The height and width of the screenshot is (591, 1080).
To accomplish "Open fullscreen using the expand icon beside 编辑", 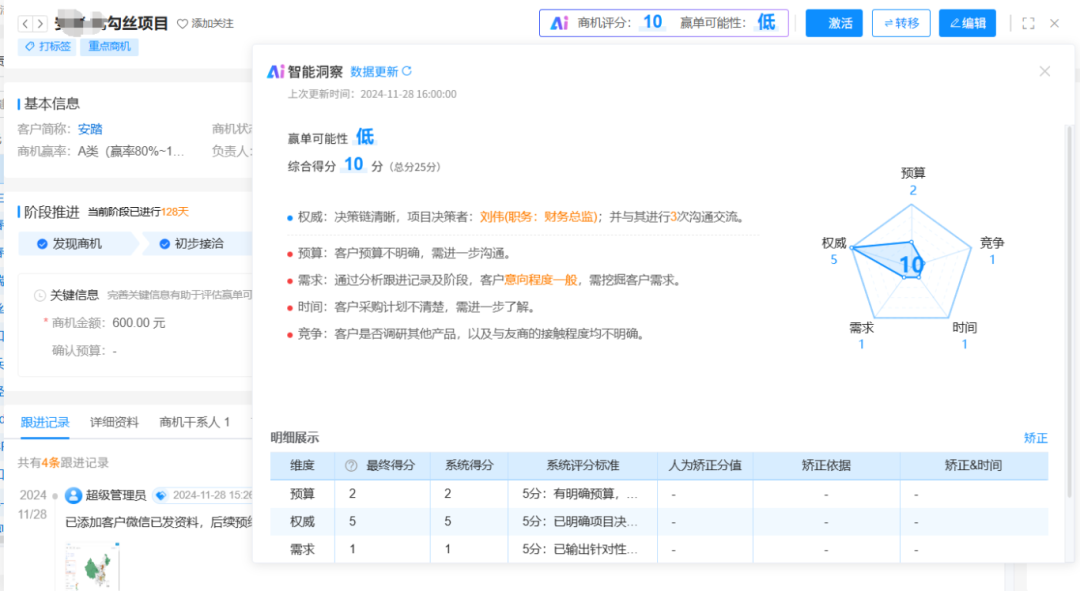I will 1029,22.
